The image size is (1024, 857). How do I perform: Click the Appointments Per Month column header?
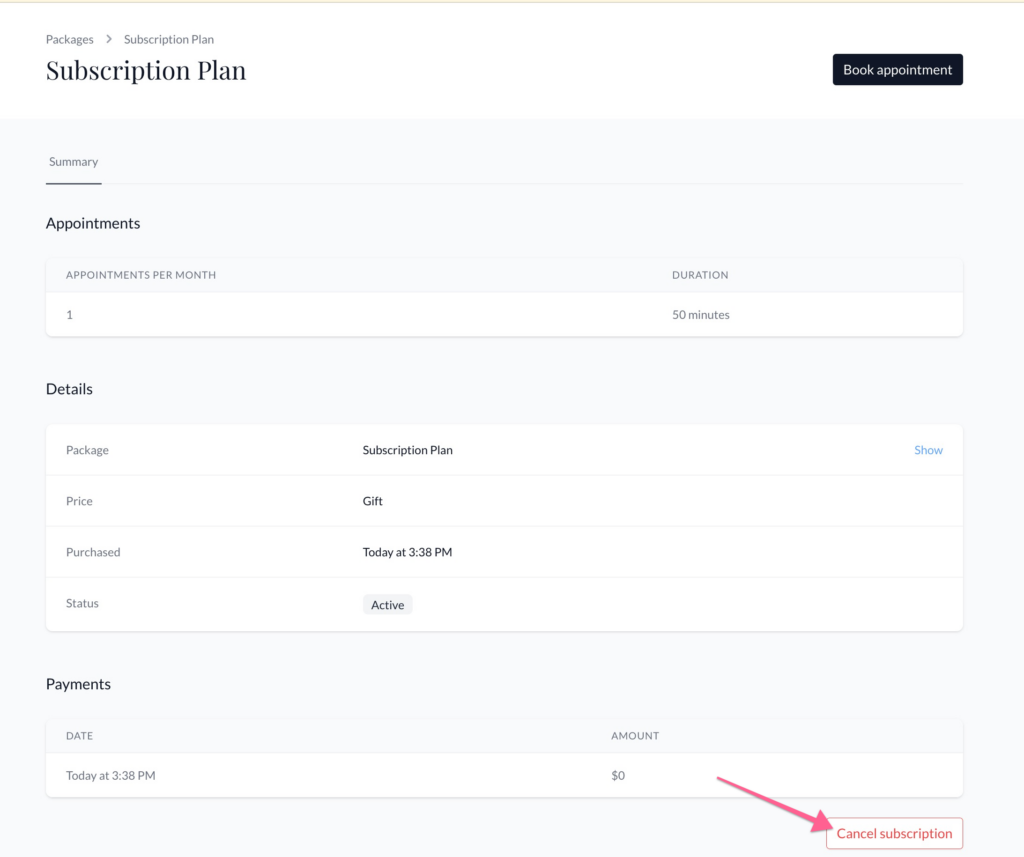tap(141, 275)
